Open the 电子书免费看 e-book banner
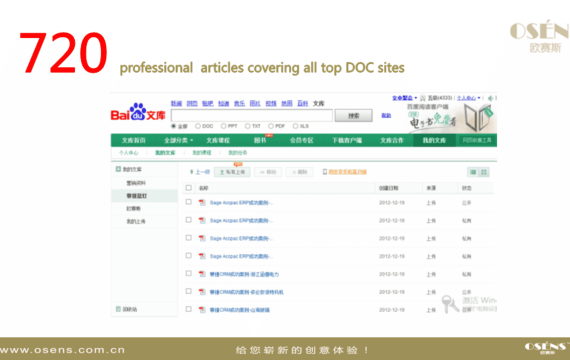Viewport: 570px width, 360px height. pos(450,118)
